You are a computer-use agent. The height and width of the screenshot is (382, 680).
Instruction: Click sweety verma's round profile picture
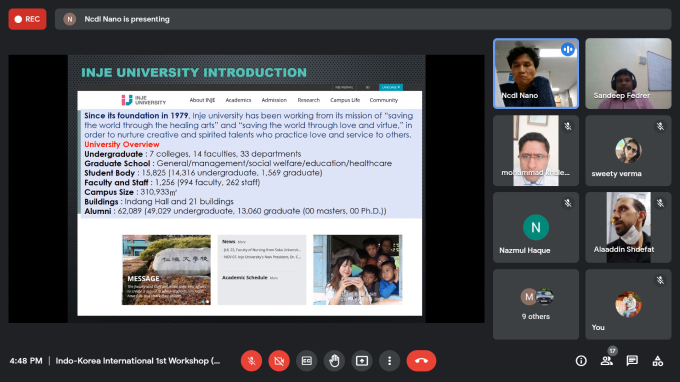click(x=628, y=150)
